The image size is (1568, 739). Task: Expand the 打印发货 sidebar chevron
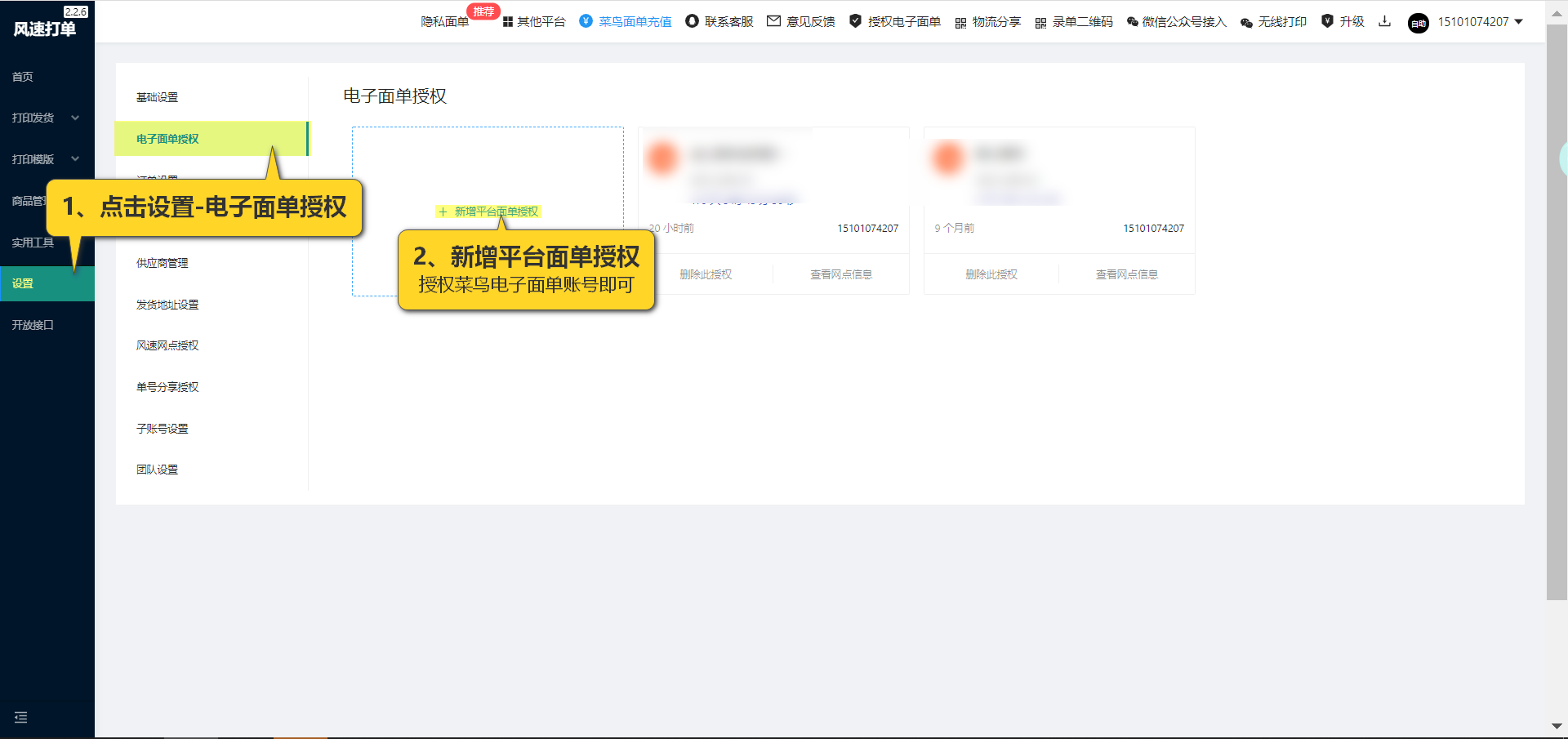(75, 118)
